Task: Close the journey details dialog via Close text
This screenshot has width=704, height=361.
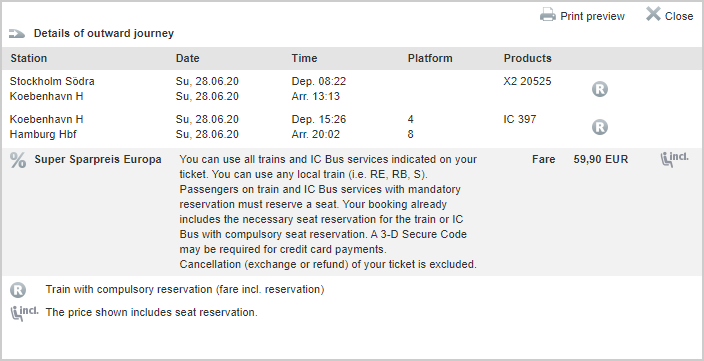Action: (x=679, y=16)
